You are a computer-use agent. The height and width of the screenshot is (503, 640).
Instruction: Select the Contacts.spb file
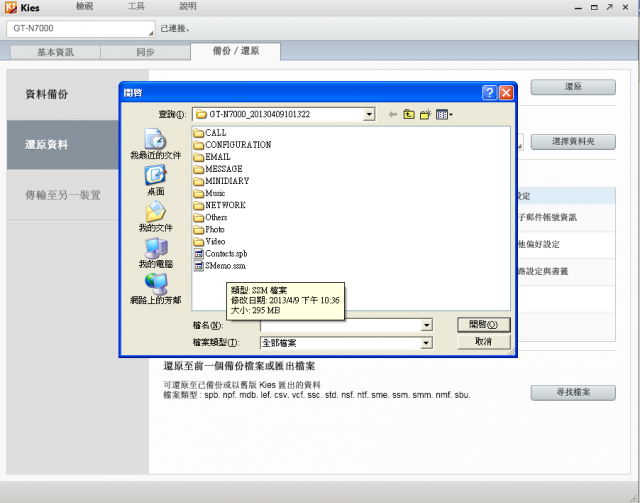point(220,254)
